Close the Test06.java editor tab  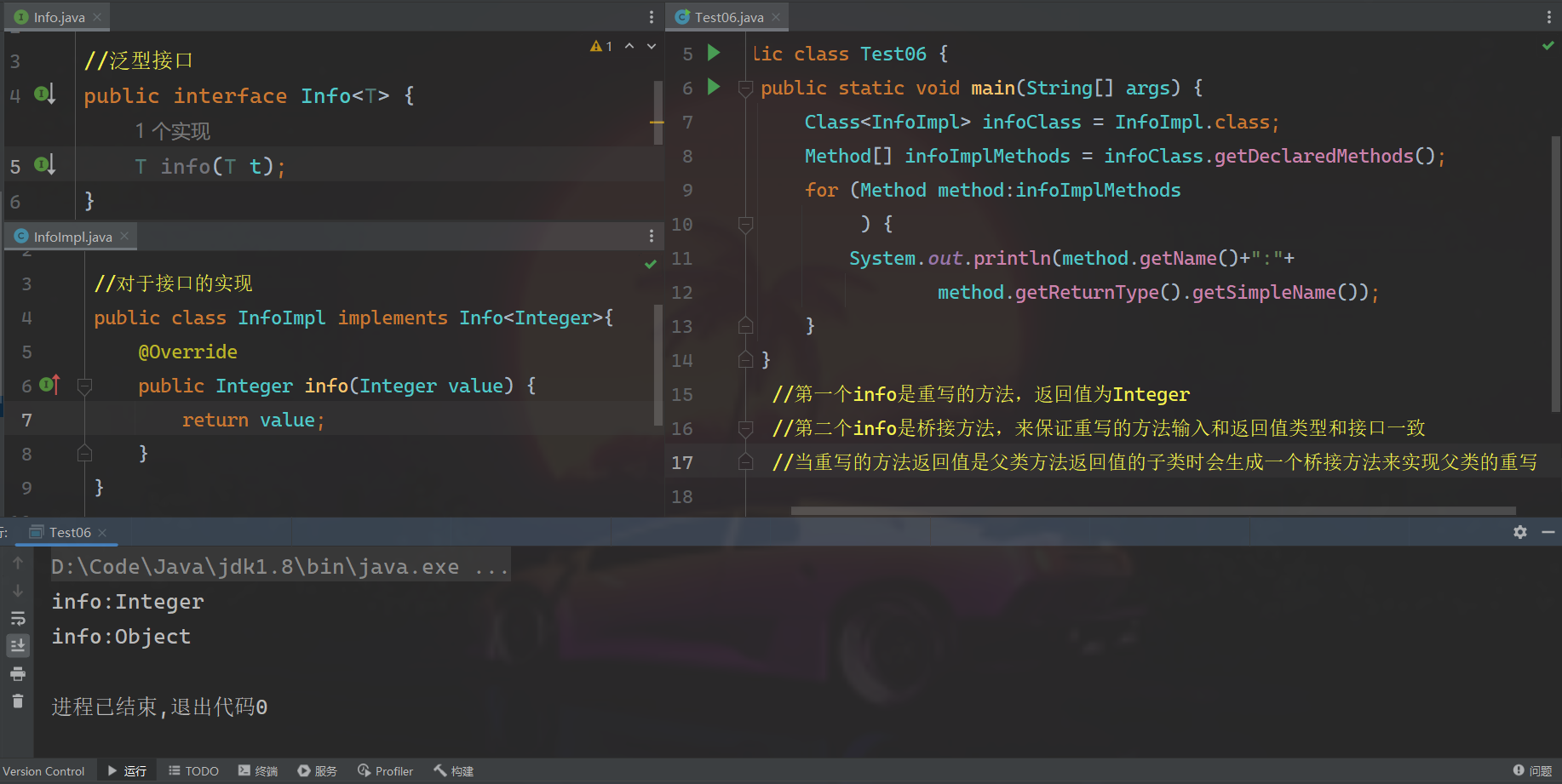(x=776, y=17)
